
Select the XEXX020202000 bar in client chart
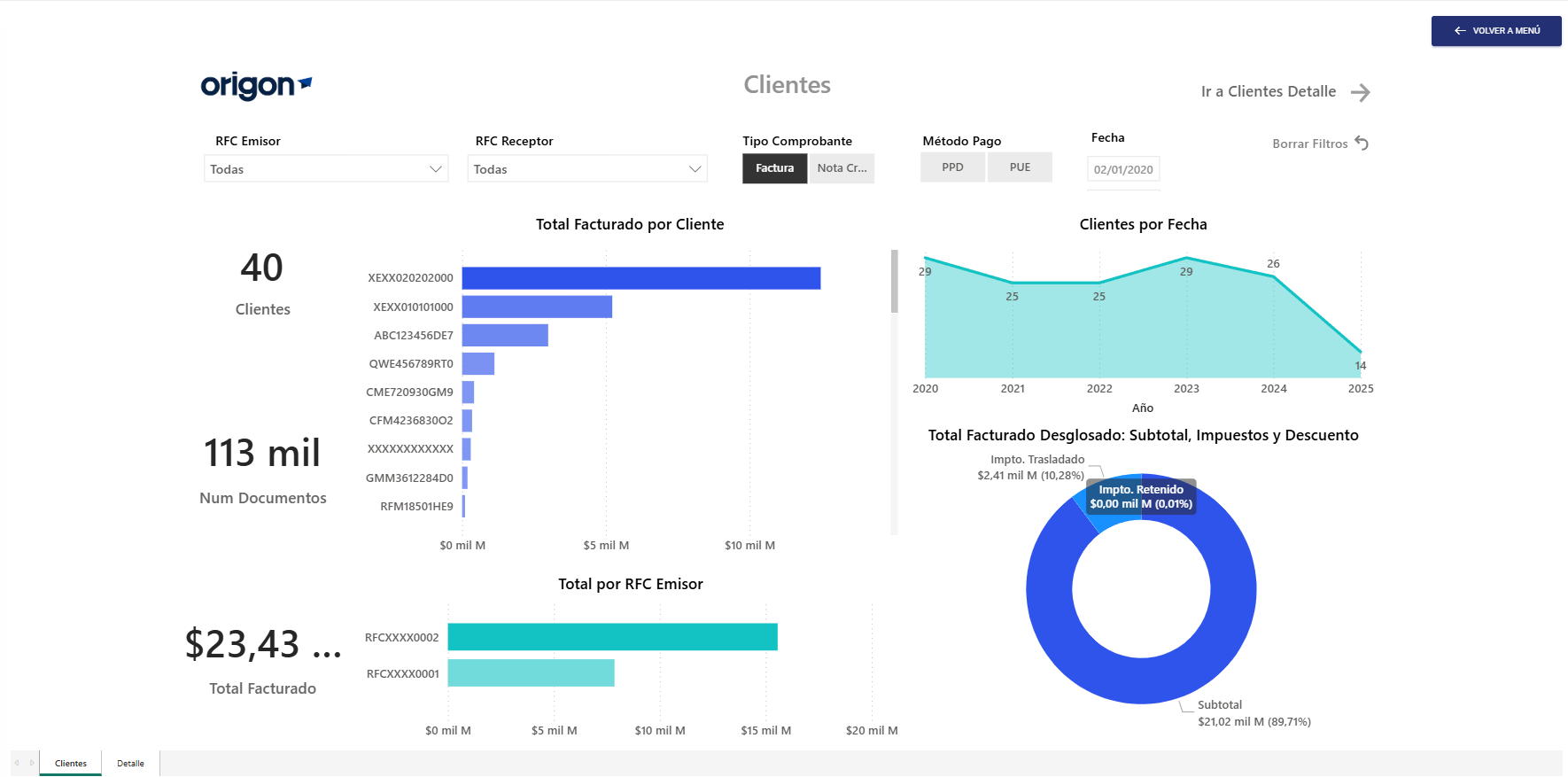pos(640,278)
